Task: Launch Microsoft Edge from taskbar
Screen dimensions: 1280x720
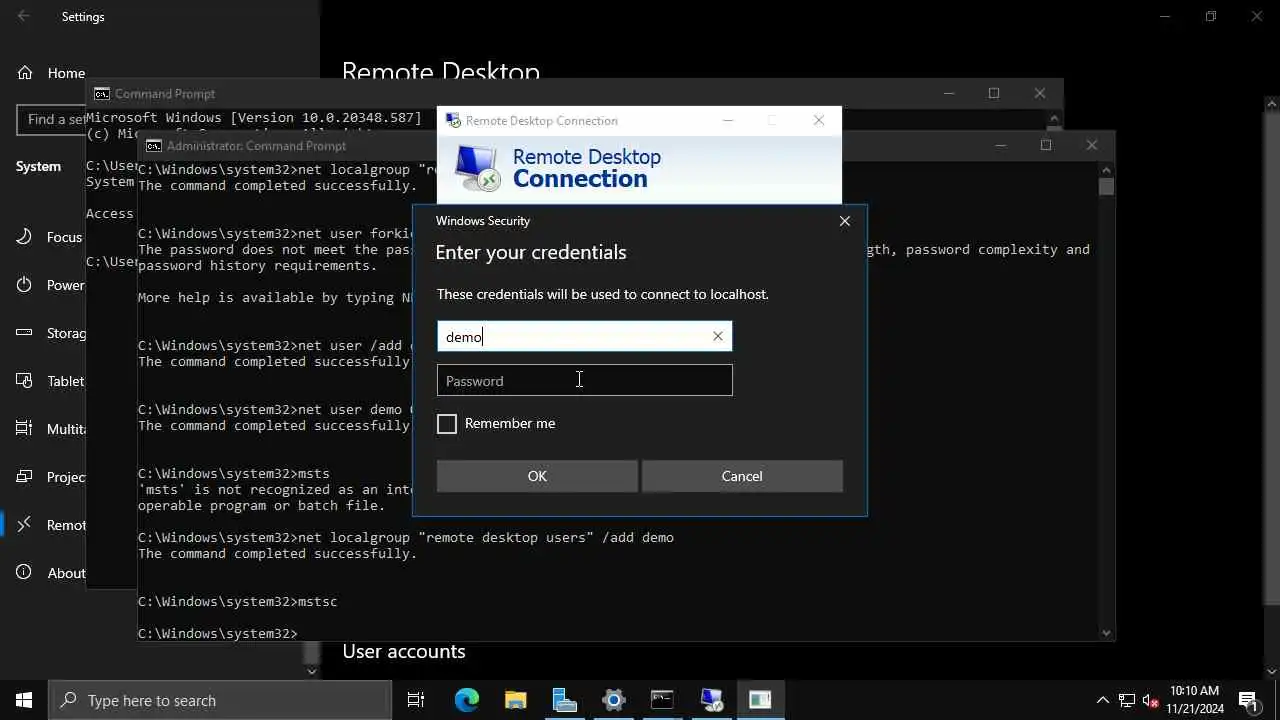Action: (x=467, y=700)
